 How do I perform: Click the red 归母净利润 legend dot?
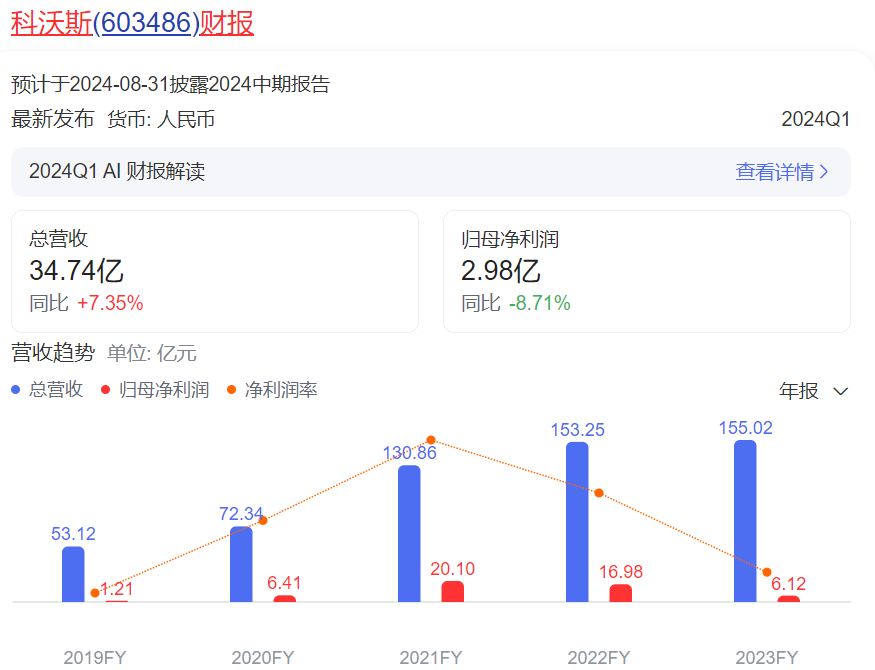coord(105,389)
